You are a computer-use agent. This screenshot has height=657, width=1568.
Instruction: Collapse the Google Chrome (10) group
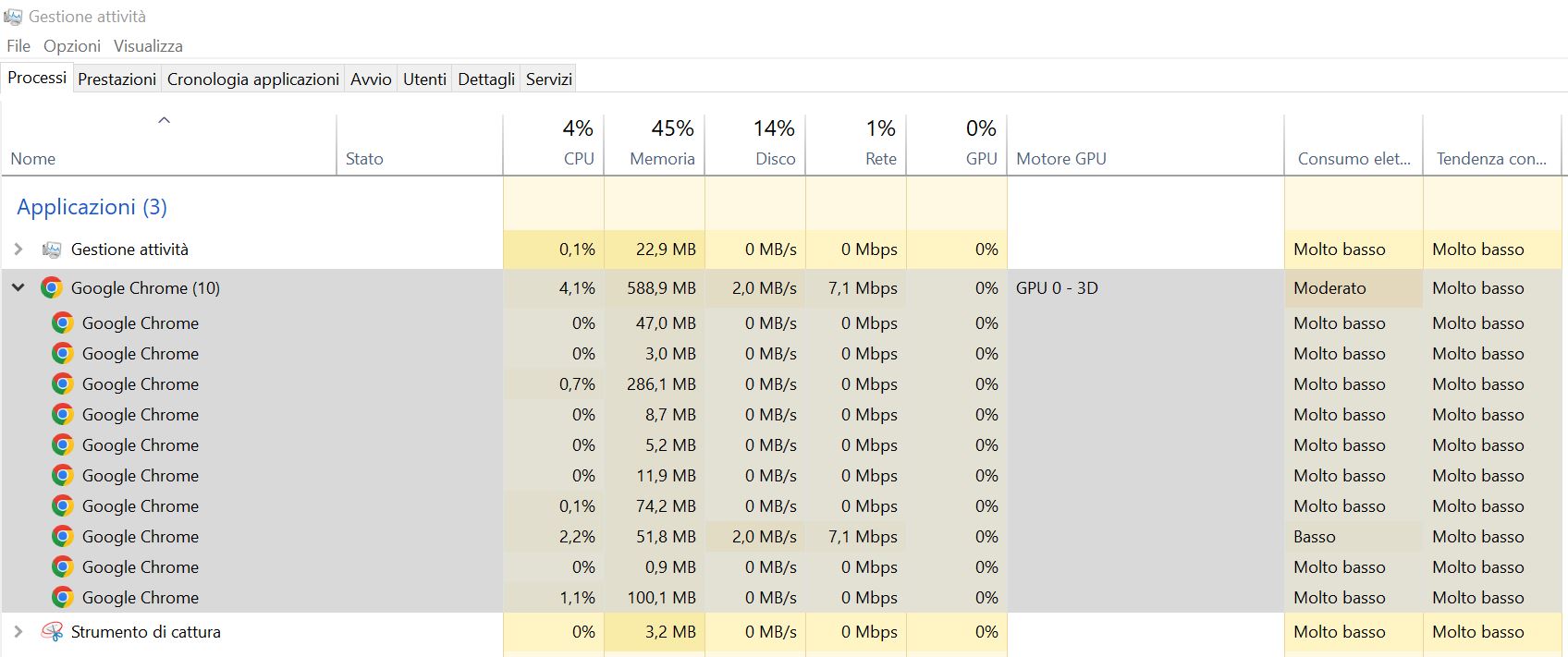point(18,288)
